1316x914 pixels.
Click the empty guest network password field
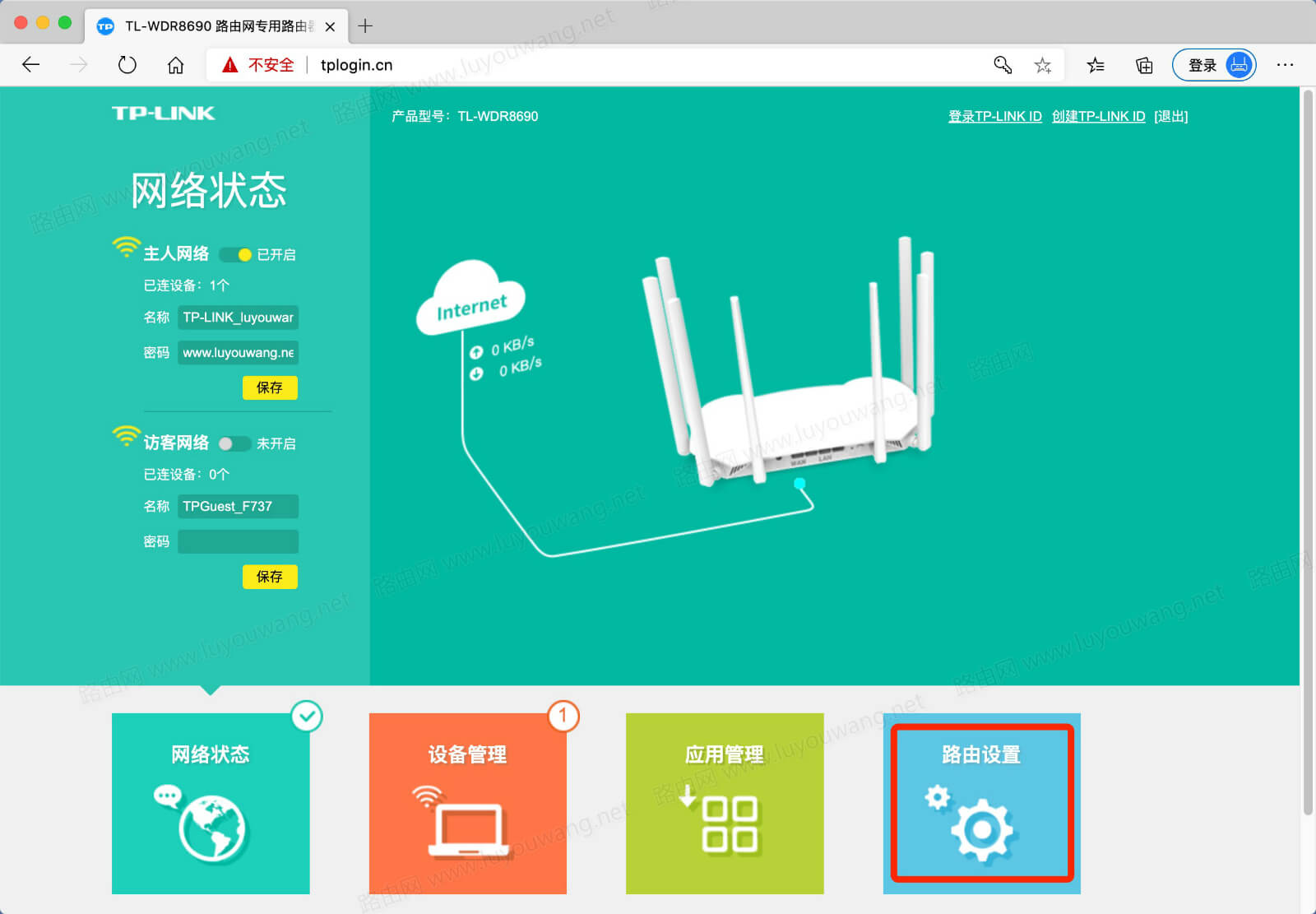(238, 542)
